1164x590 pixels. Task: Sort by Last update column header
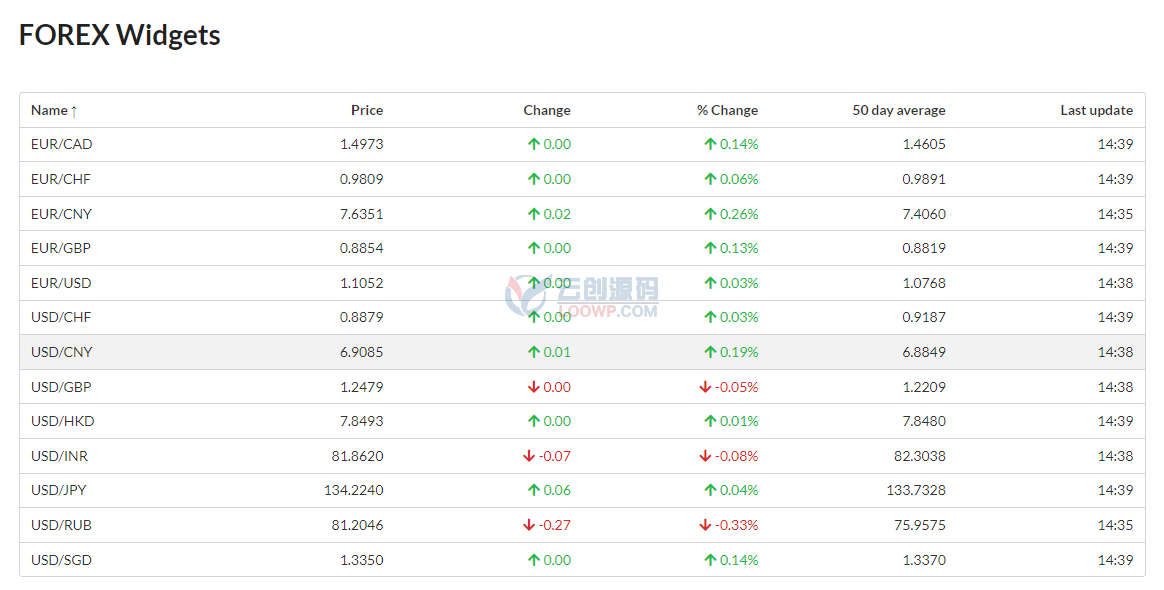[x=1096, y=111]
